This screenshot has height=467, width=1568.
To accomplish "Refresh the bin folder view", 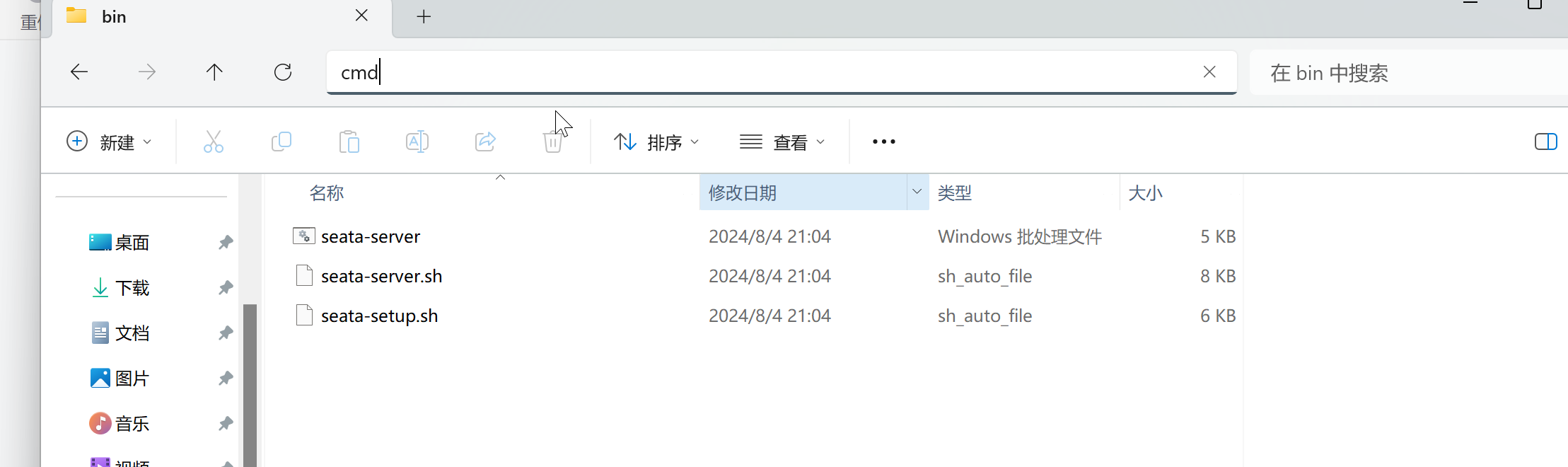I will pos(283,71).
